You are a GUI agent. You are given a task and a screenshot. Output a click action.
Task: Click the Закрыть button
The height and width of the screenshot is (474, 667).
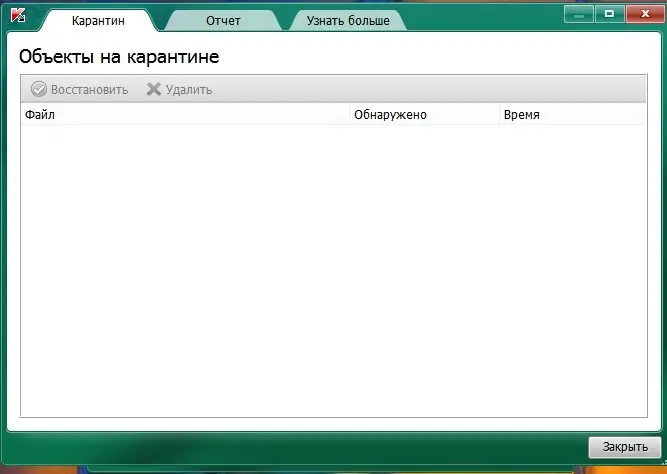[625, 447]
